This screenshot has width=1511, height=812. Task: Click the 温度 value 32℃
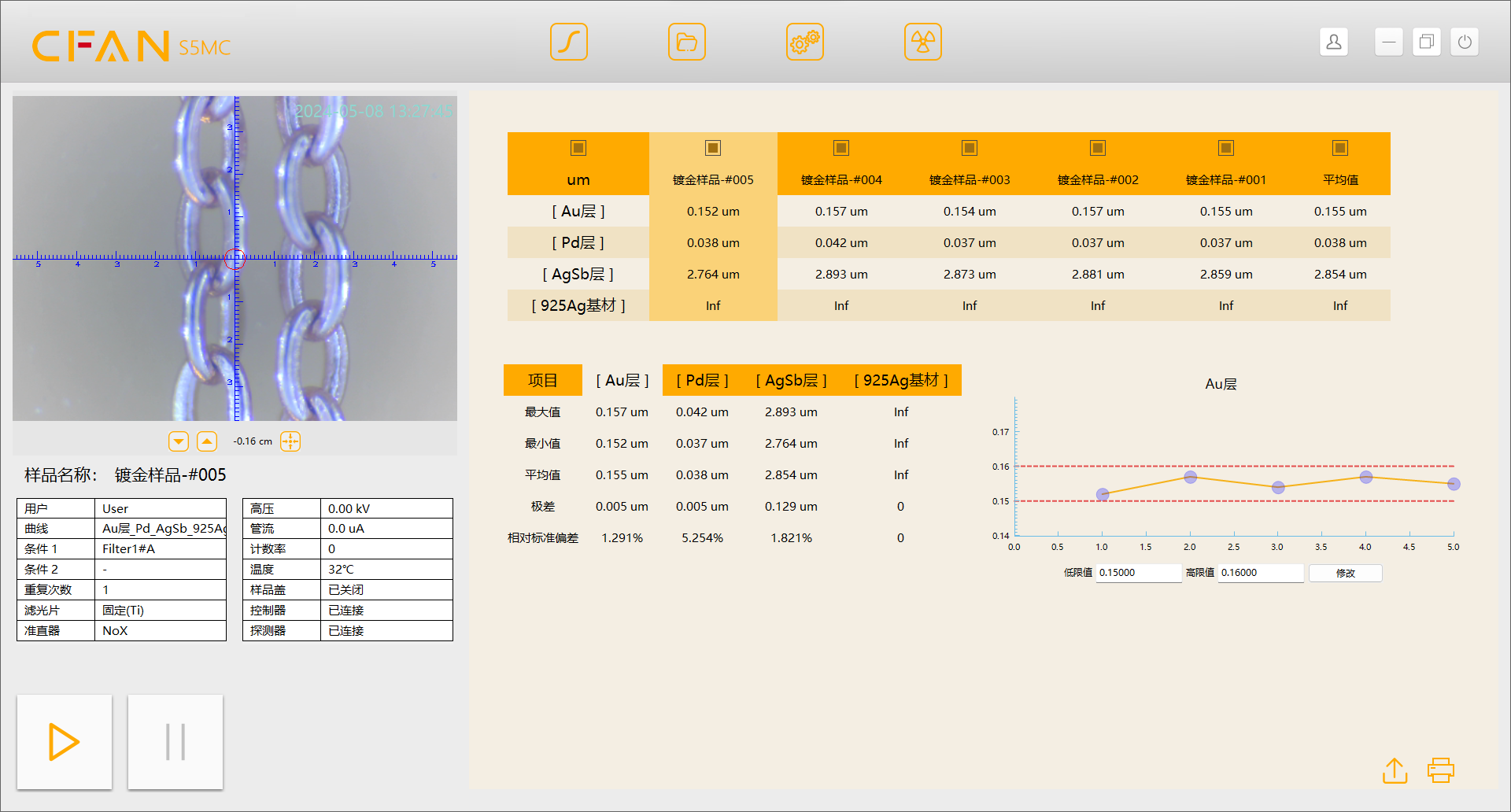[386, 570]
